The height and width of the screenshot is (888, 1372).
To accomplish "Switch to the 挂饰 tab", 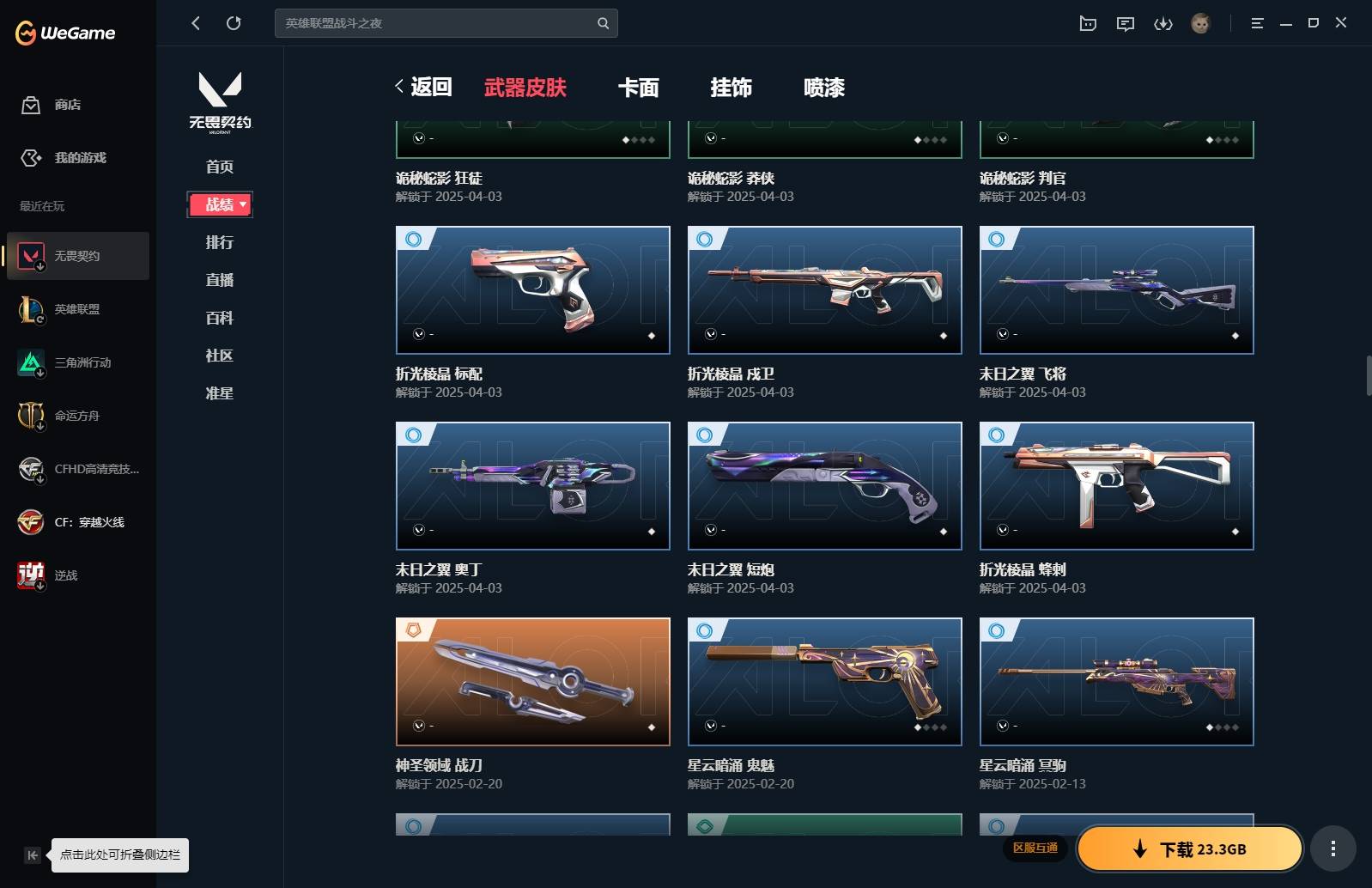I will coord(732,88).
